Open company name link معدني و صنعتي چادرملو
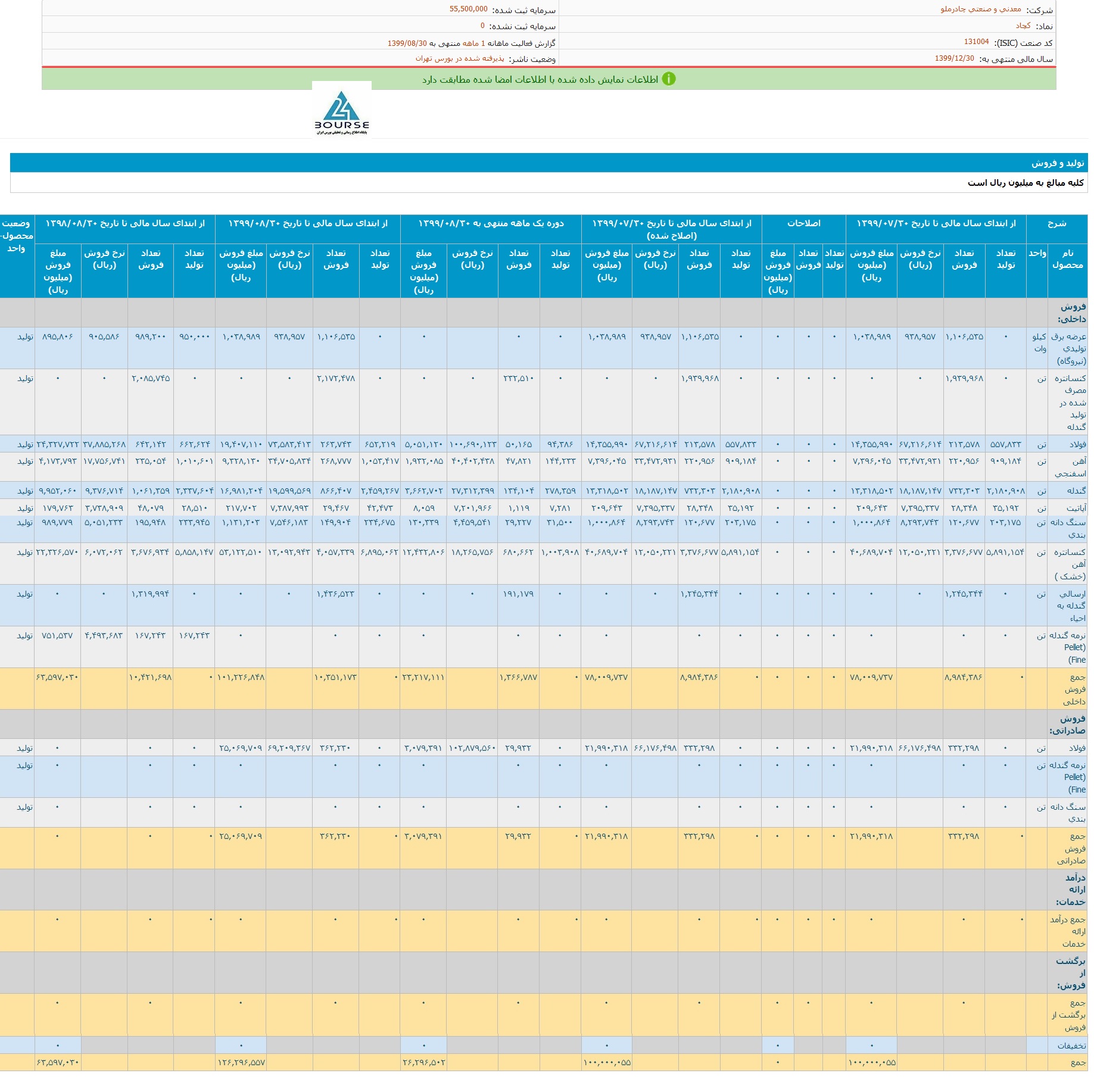 981,10
